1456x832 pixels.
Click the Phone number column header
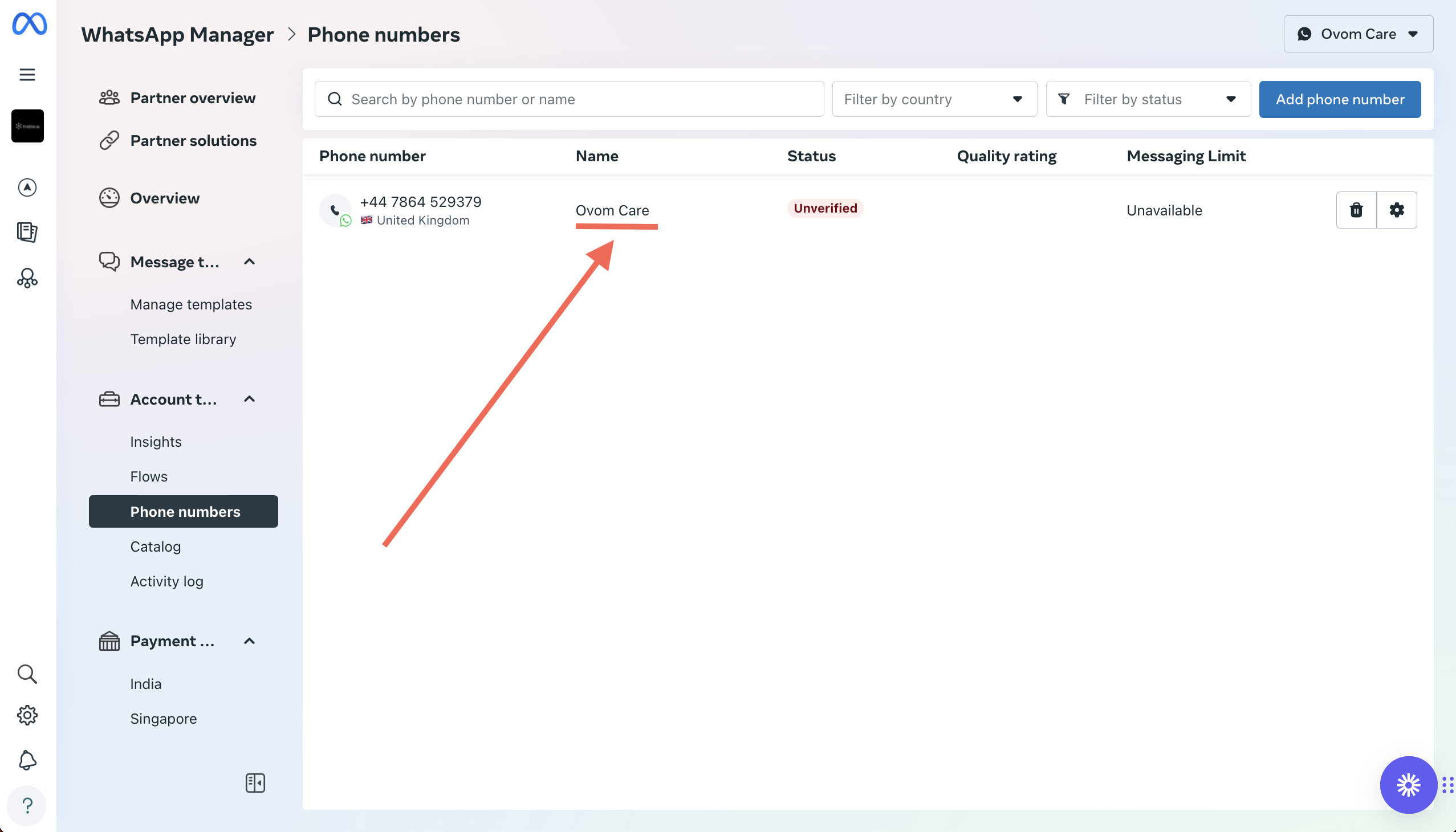point(372,156)
